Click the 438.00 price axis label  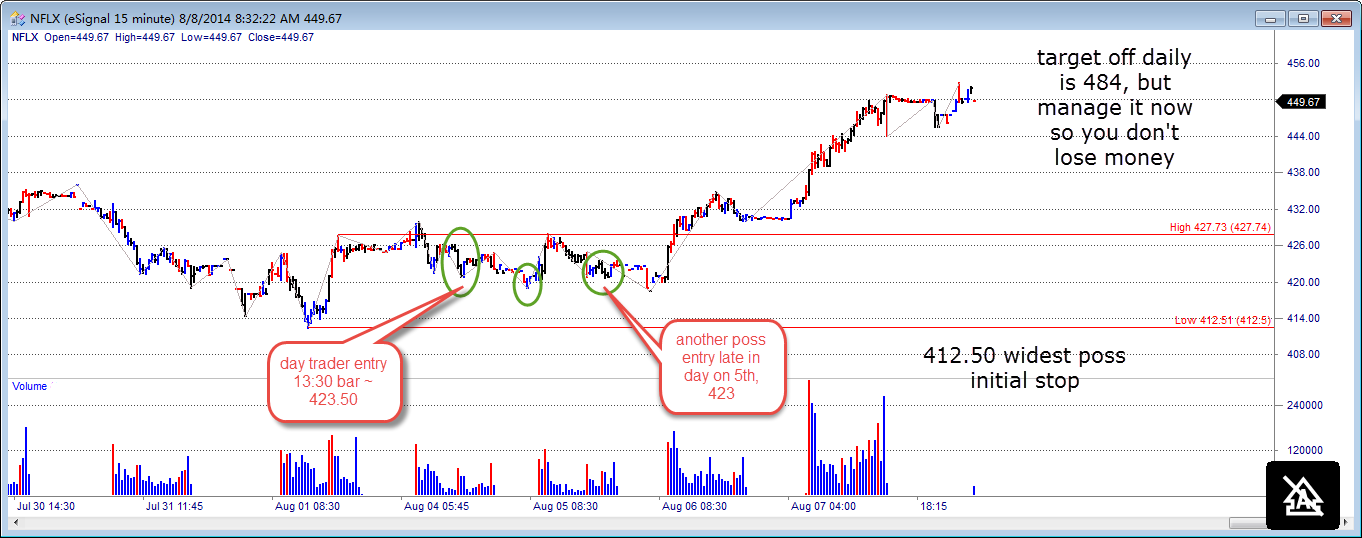[1304, 172]
